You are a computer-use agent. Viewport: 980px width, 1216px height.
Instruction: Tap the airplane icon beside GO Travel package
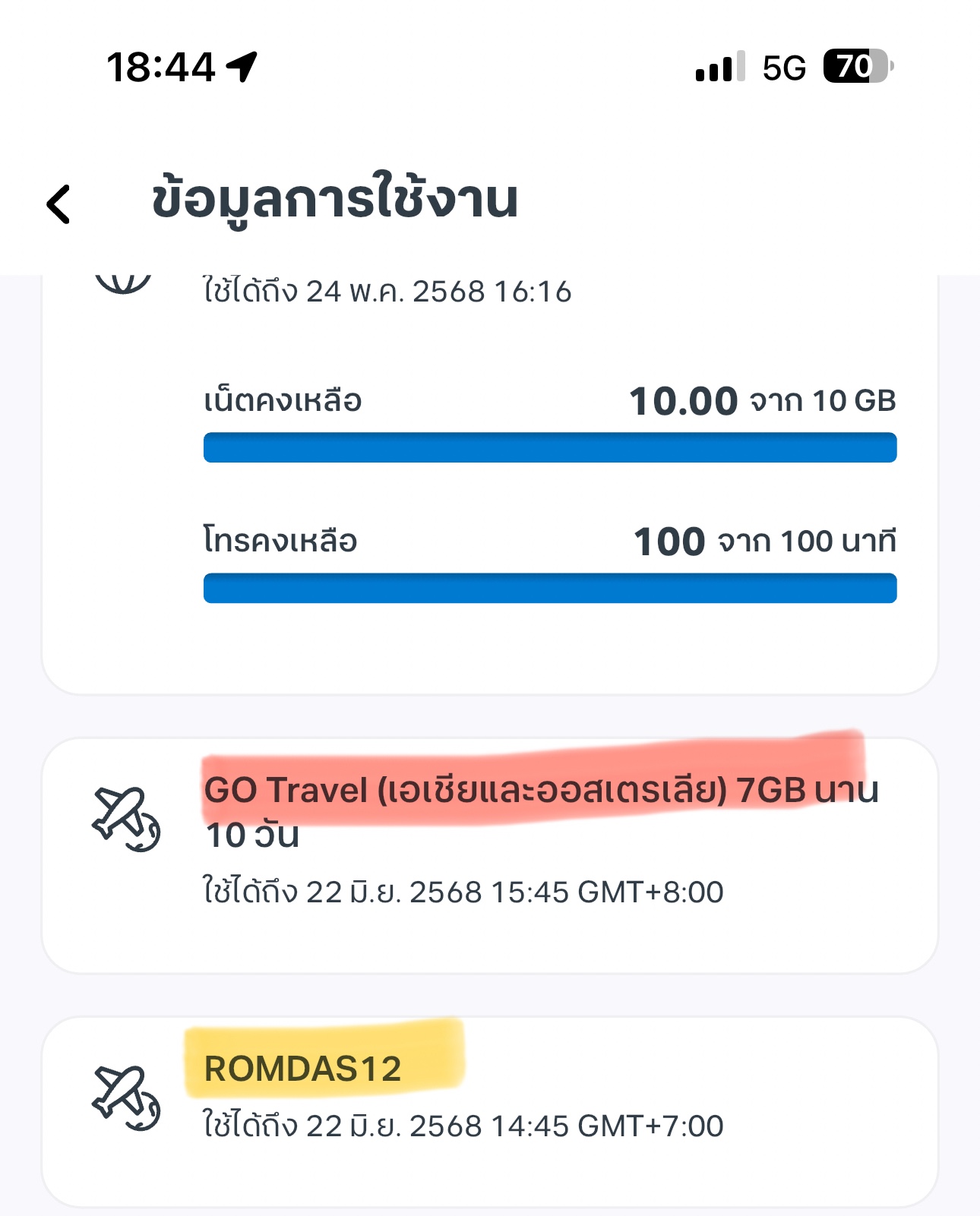[x=126, y=820]
